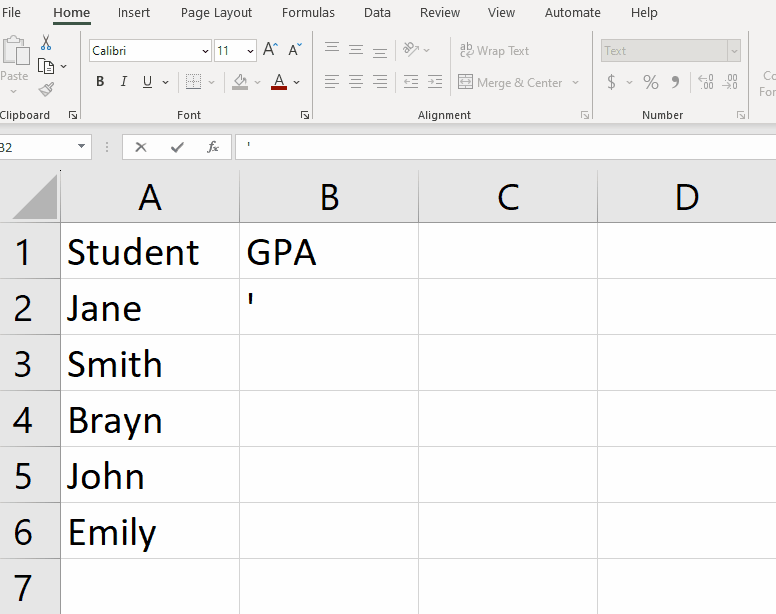Apply the red font color
The height and width of the screenshot is (614, 776).
click(279, 82)
